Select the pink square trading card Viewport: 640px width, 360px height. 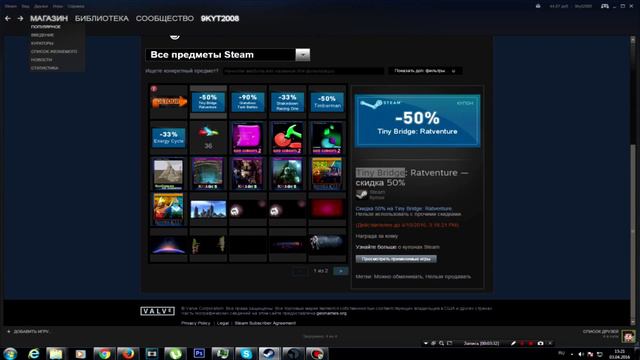[x=247, y=138]
